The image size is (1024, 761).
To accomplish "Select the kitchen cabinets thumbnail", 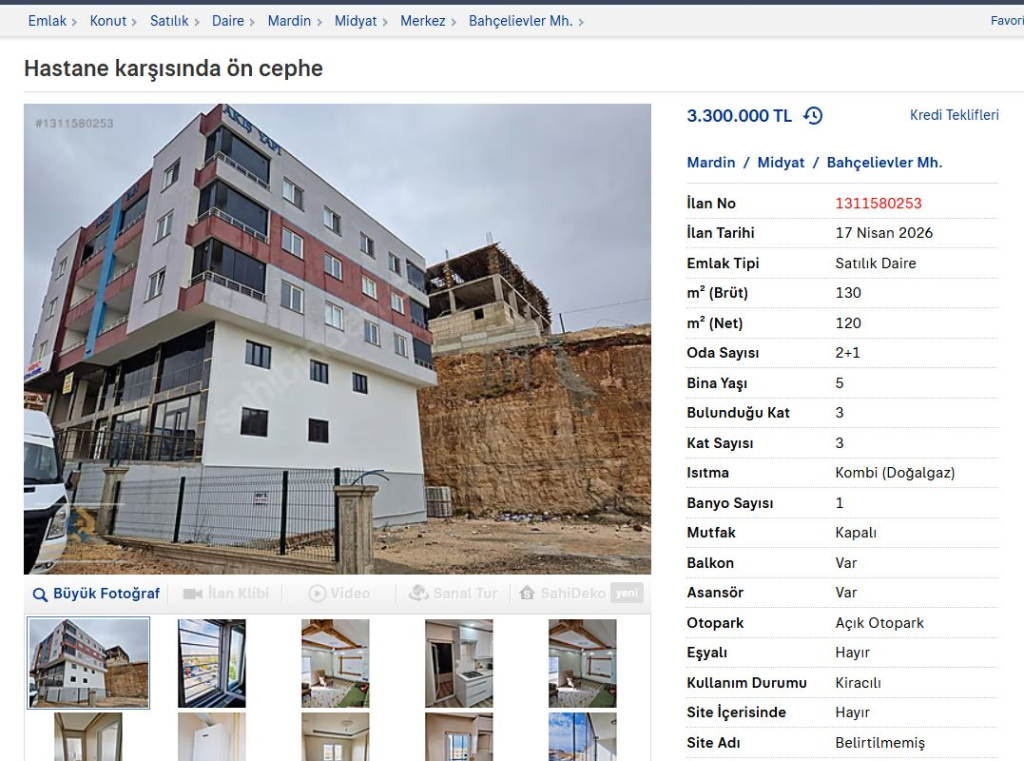I will (x=459, y=663).
